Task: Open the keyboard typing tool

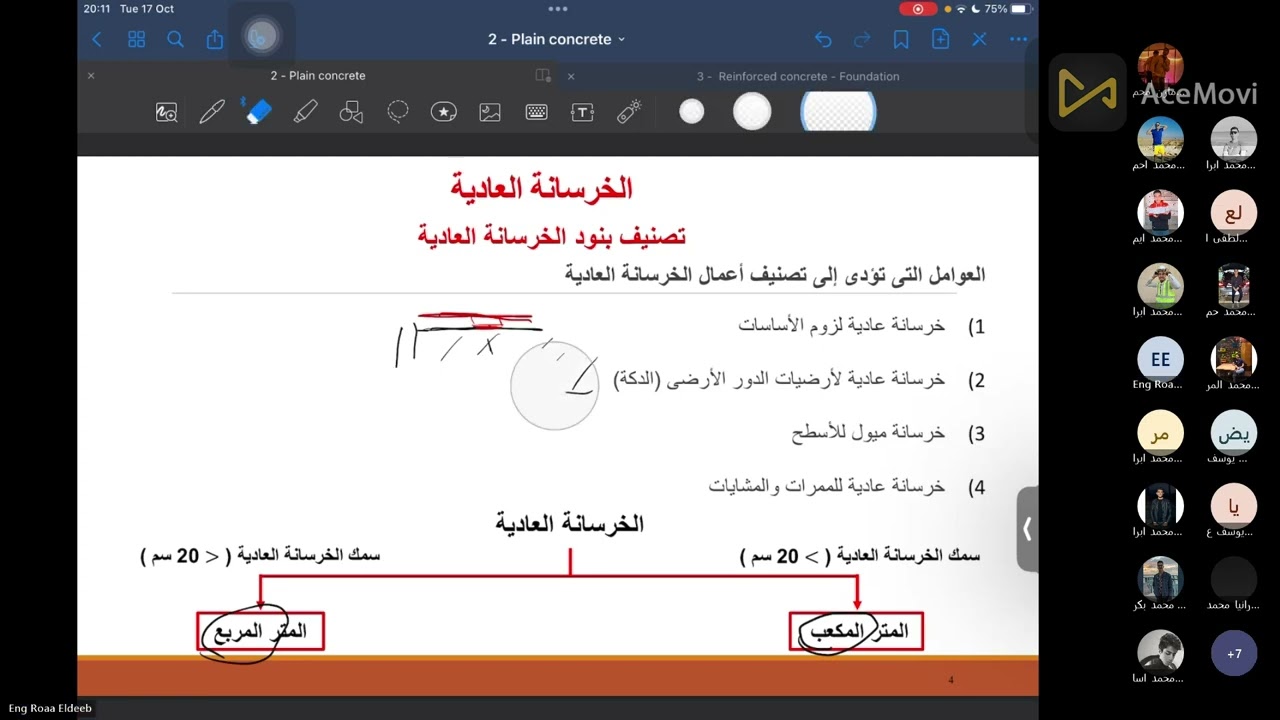Action: pyautogui.click(x=536, y=113)
